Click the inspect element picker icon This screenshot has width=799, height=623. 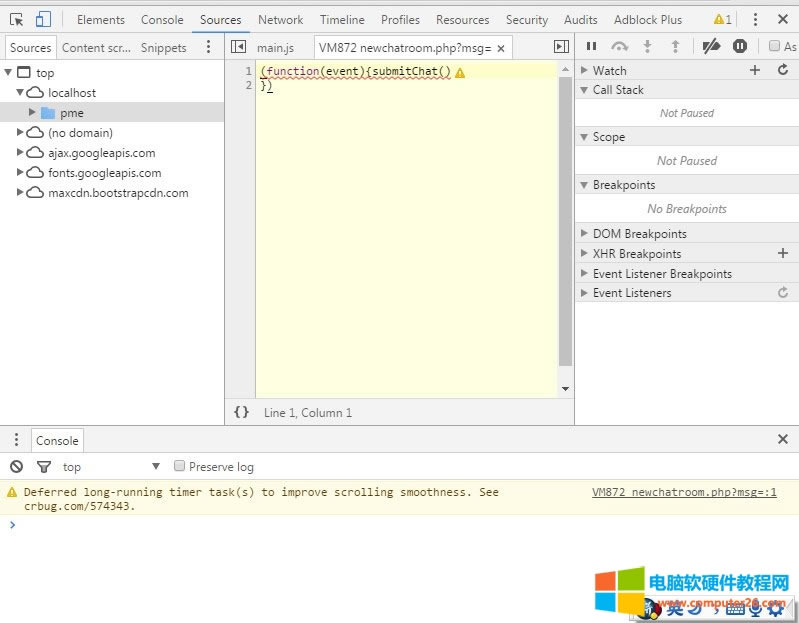tap(16, 19)
